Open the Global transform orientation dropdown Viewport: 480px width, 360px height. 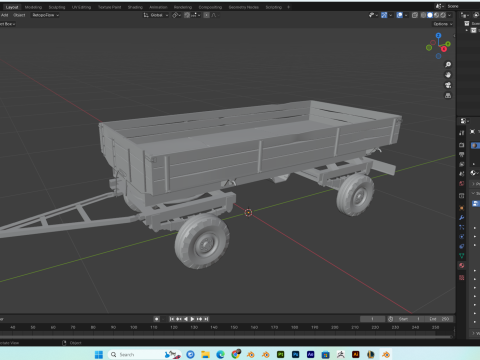pyautogui.click(x=156, y=15)
